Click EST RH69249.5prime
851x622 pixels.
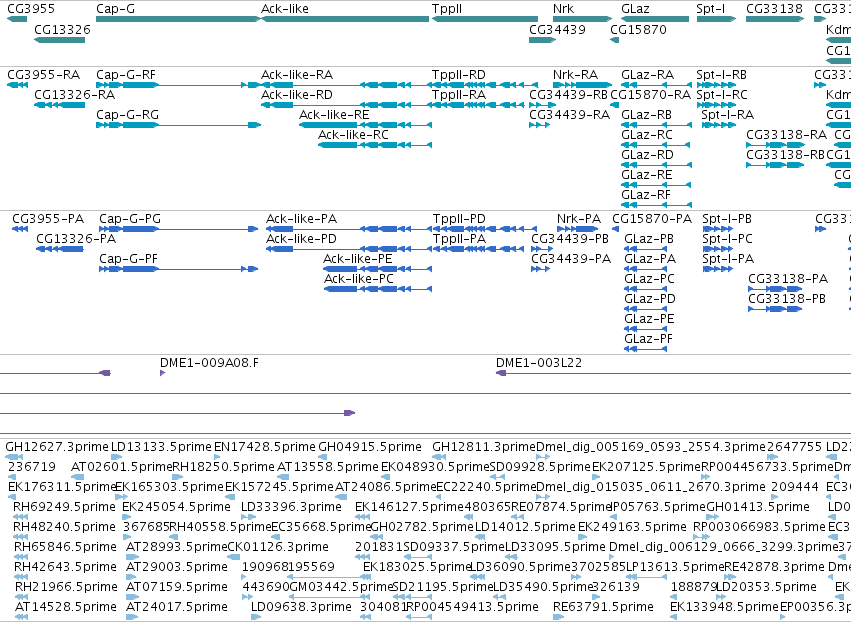20,517
